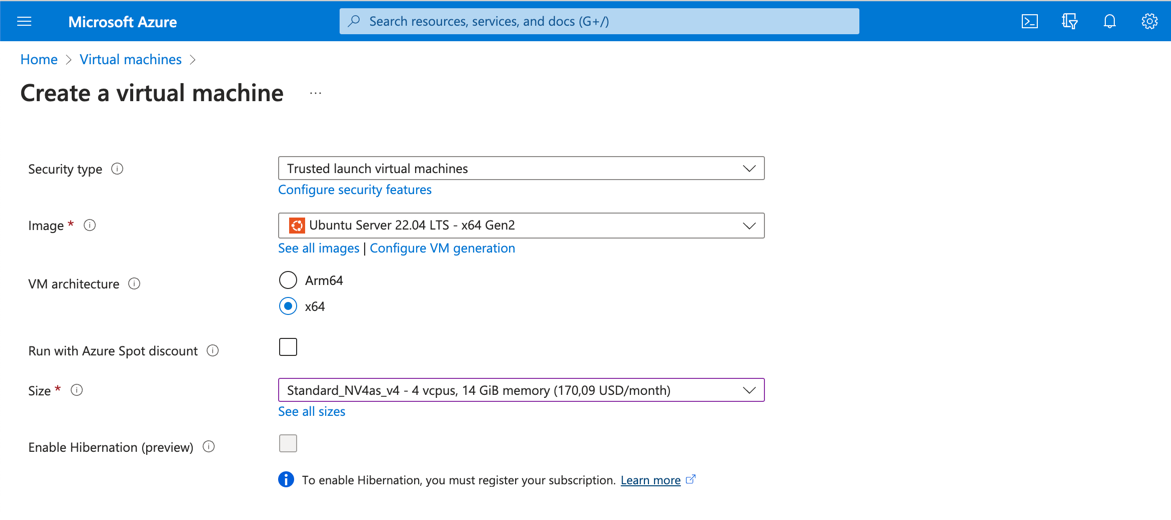Open the hamburger portal menu
Image resolution: width=1171 pixels, height=520 pixels.
point(24,22)
